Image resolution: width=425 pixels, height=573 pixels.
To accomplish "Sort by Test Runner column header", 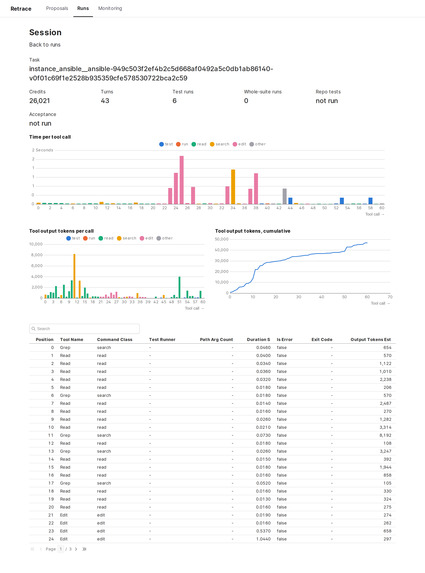I will point(162,339).
